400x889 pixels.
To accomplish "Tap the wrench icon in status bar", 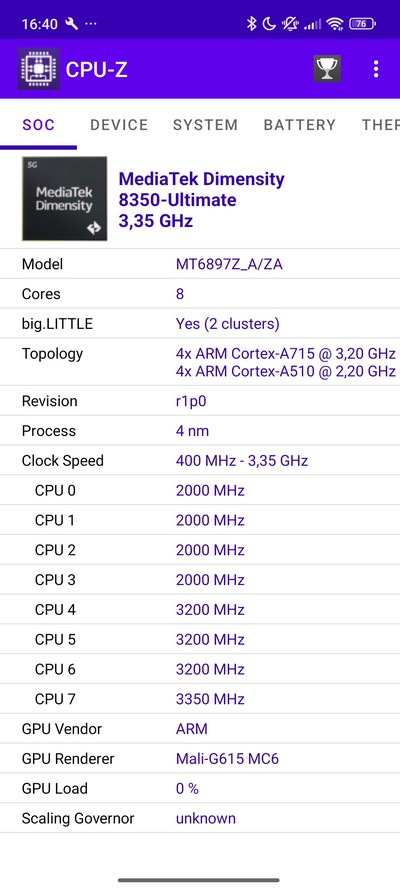I will [72, 24].
